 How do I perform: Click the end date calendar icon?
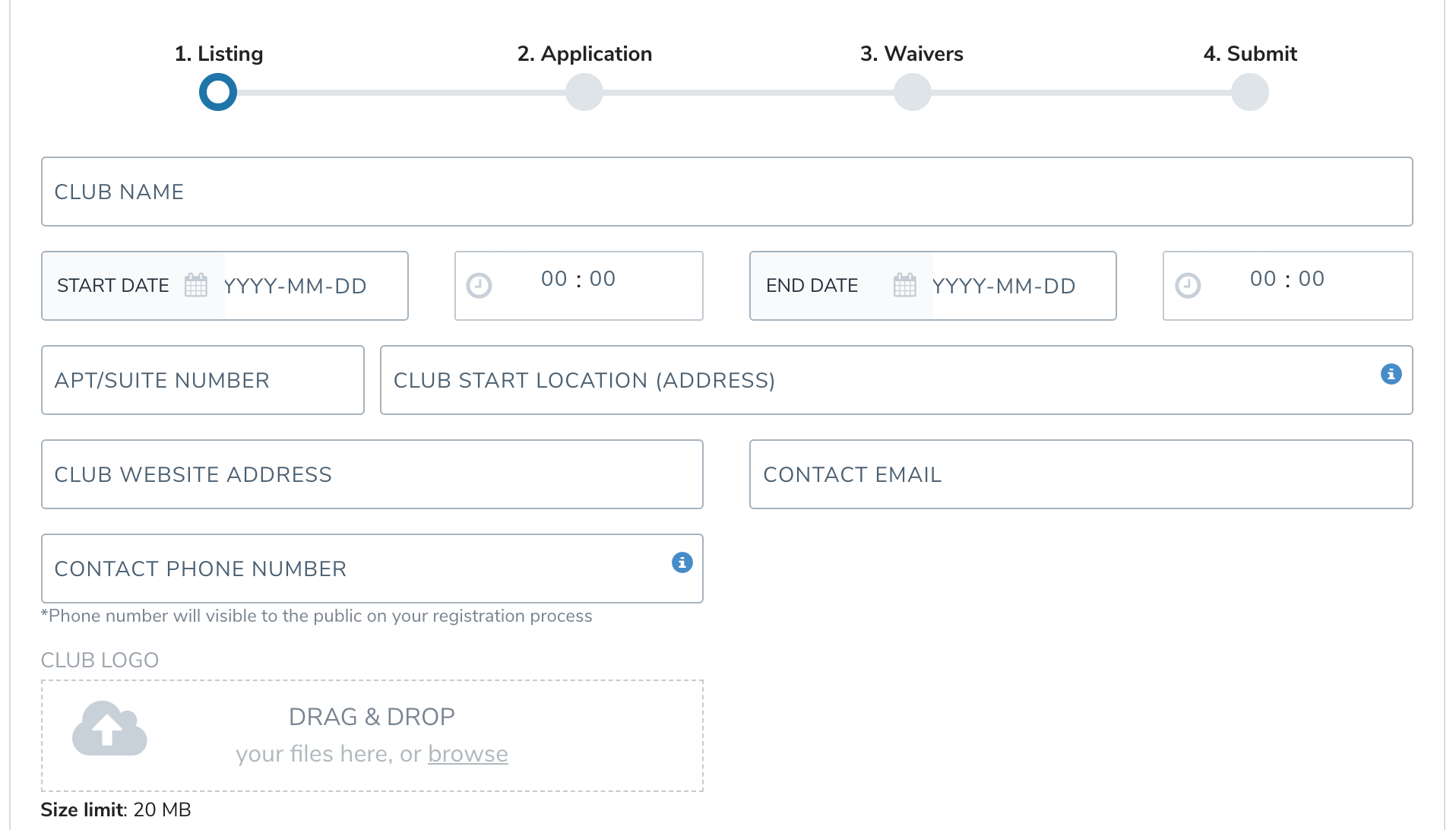point(904,286)
